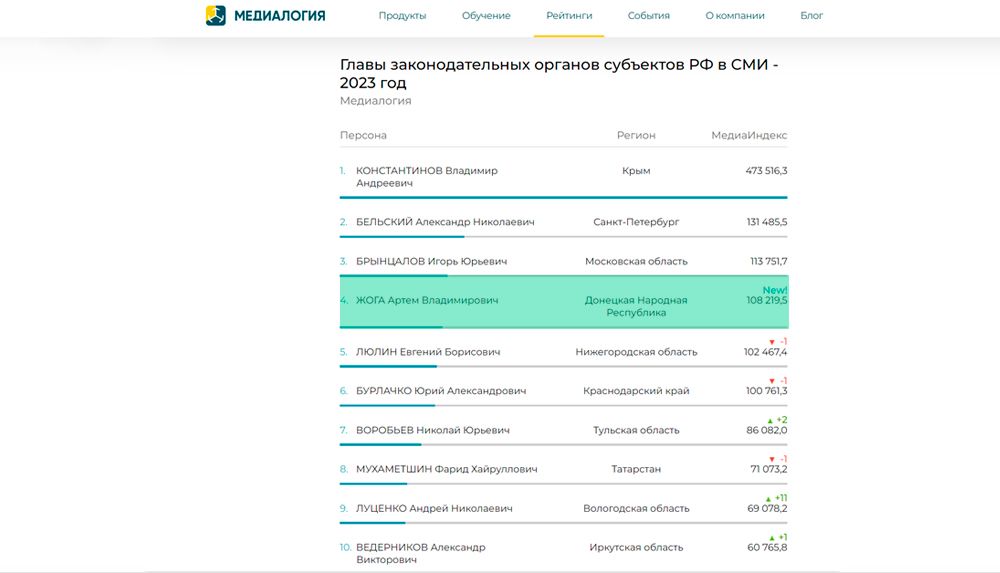Screen dimensions: 1000x573
Task: Select the Рейтинги tab
Action: (569, 16)
